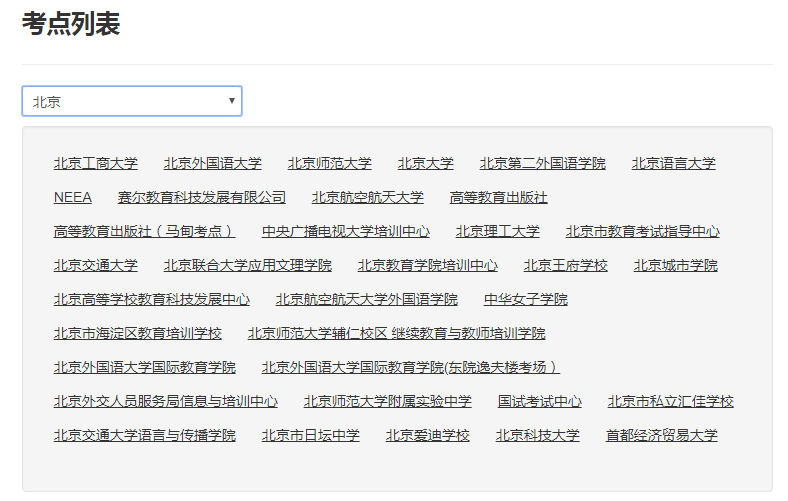
Task: Open the 北京工商大学 link
Action: (95, 163)
